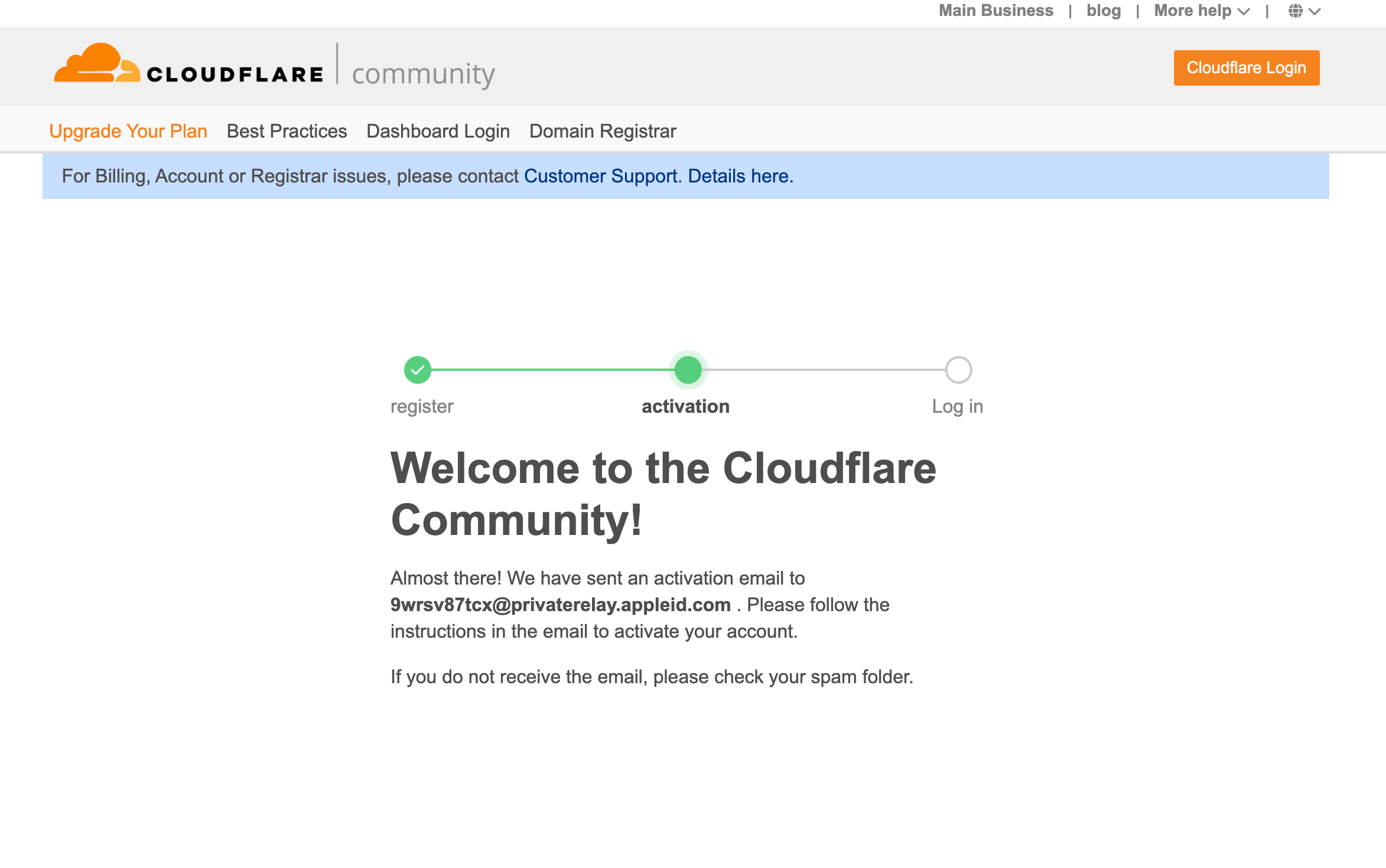The image size is (1386, 868).
Task: Open the Details here link
Action: pos(740,176)
